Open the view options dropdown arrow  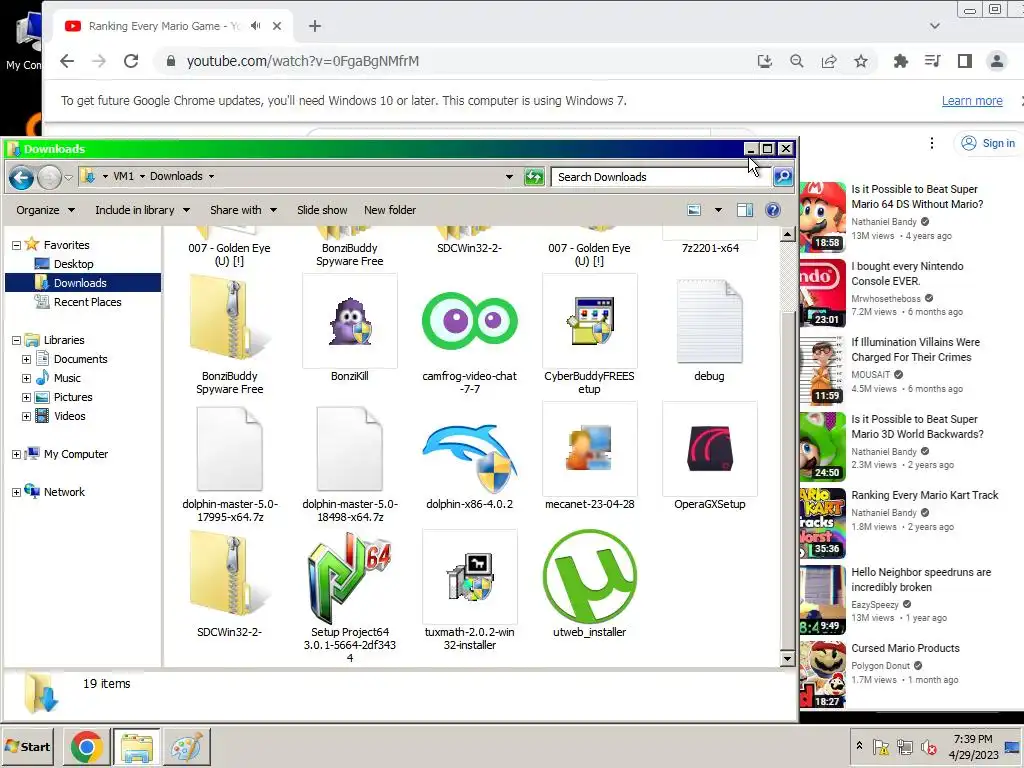point(718,210)
